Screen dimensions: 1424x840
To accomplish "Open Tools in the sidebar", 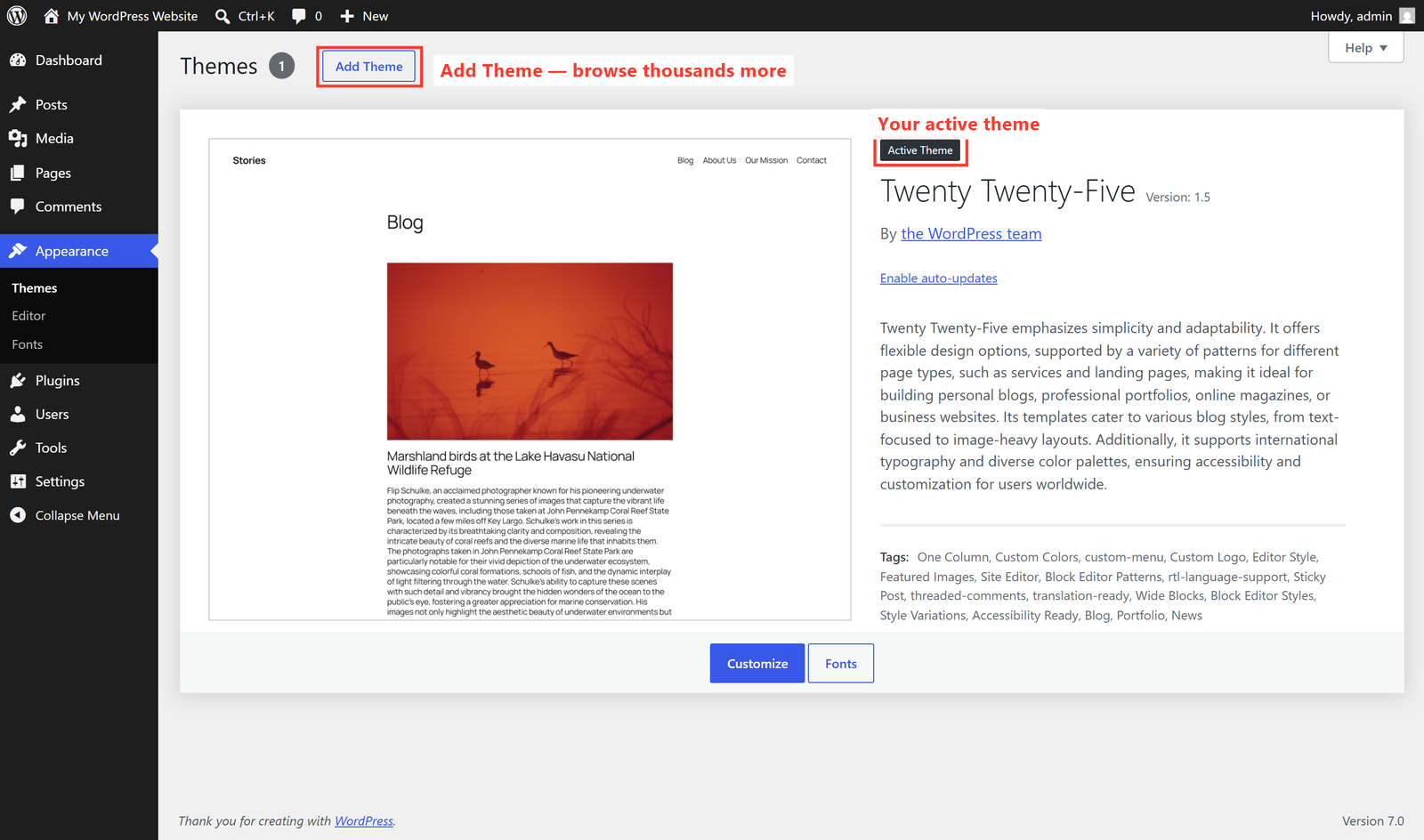I will 79,448.
